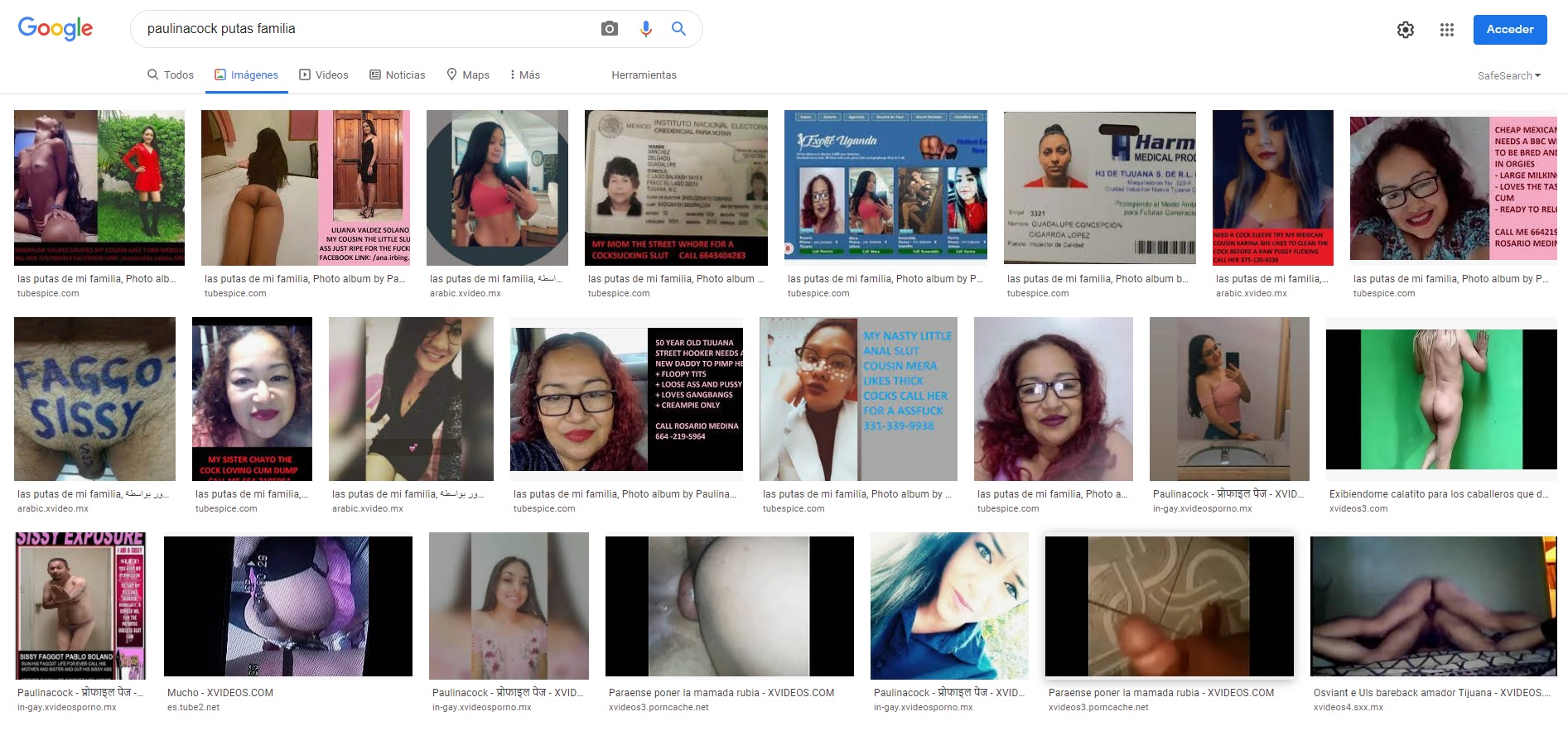1568x731 pixels.
Task: Click the magnifier icon beside Todos
Action: (153, 75)
